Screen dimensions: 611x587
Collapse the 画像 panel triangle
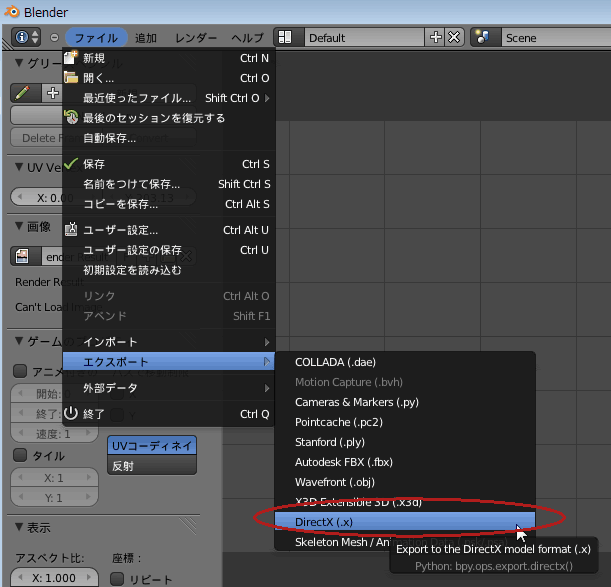[x=19, y=226]
